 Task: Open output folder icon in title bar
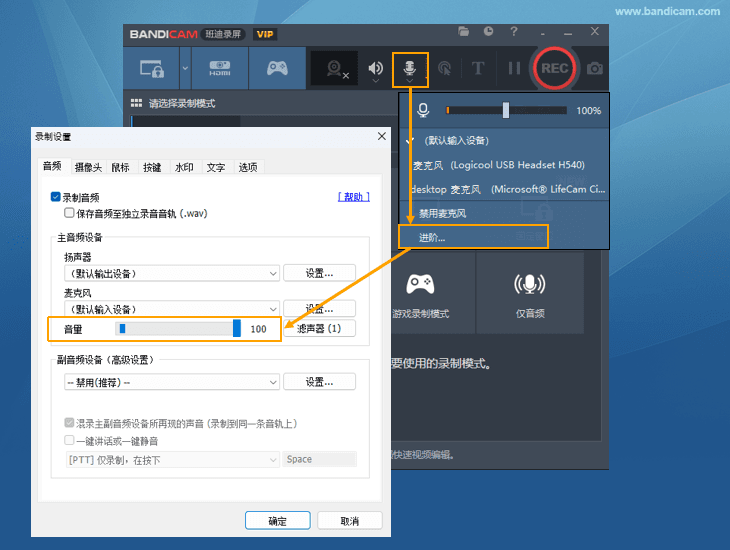click(x=463, y=31)
